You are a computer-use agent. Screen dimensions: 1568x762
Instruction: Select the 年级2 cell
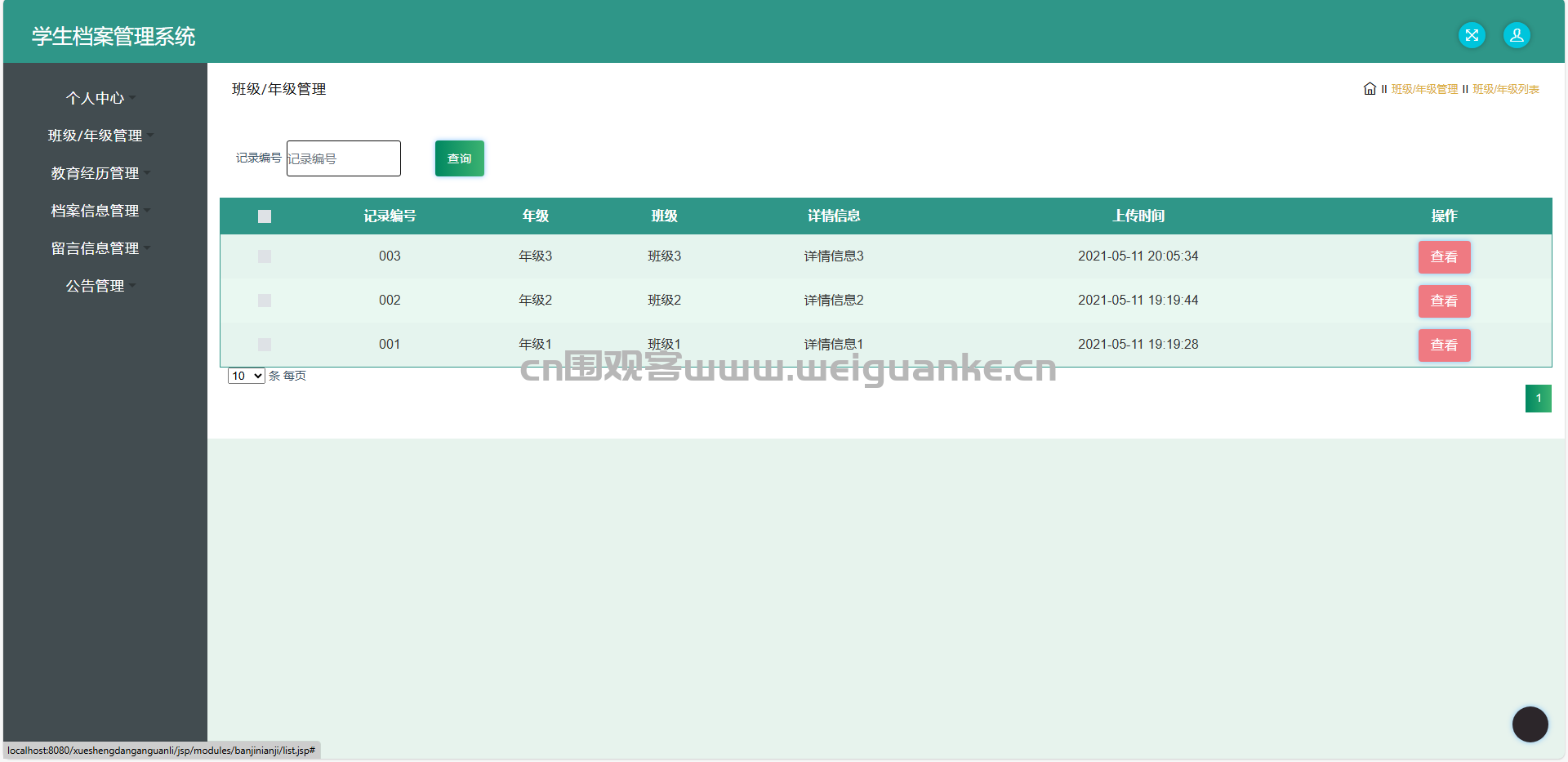pos(536,301)
